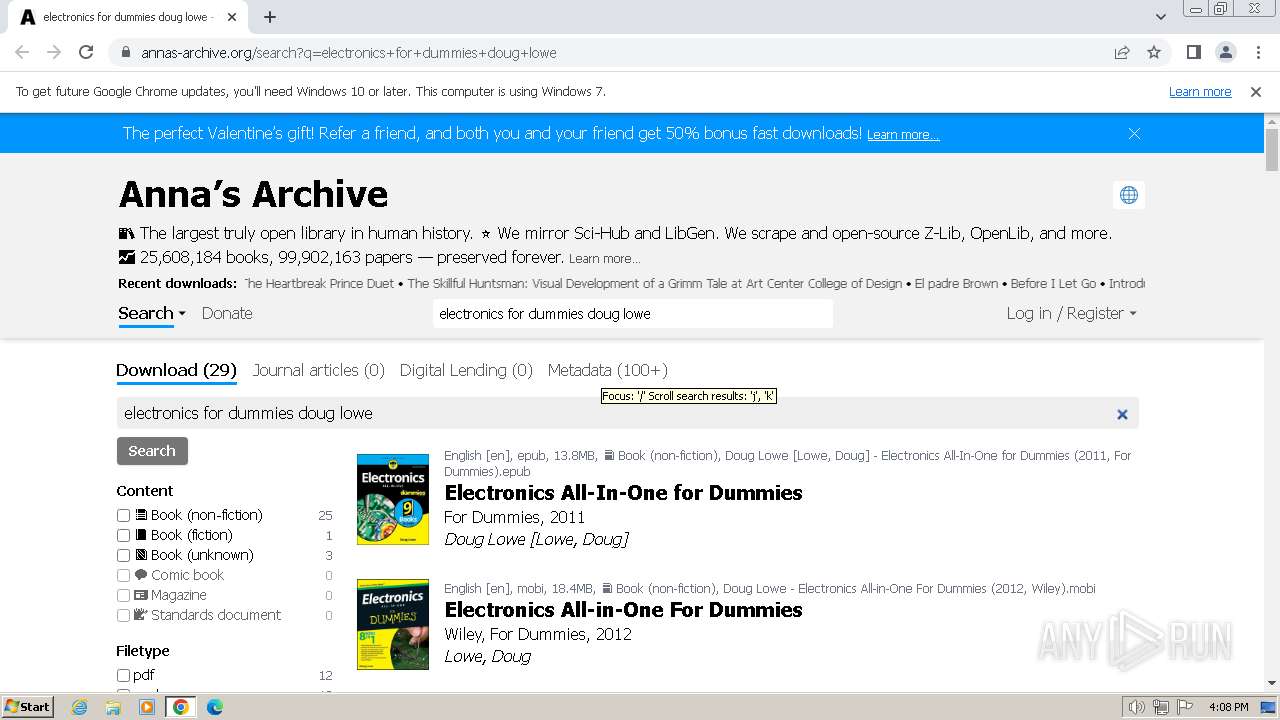Click the page vertical scrollbar thumb
The height and width of the screenshot is (720, 1280).
1272,150
